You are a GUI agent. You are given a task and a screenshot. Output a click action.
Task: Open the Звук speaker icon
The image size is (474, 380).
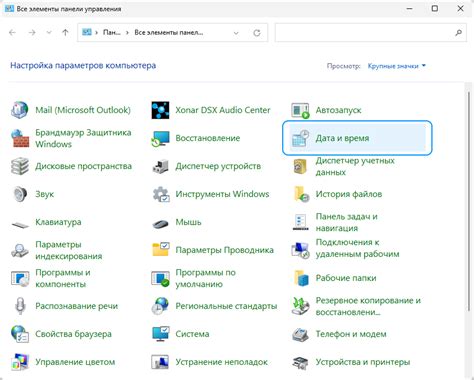click(20, 194)
